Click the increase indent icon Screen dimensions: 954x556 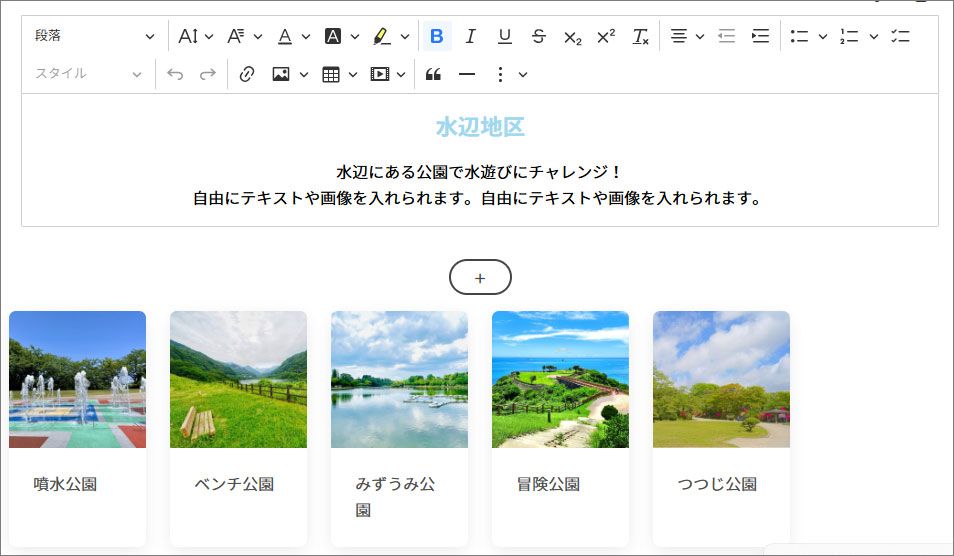[761, 36]
